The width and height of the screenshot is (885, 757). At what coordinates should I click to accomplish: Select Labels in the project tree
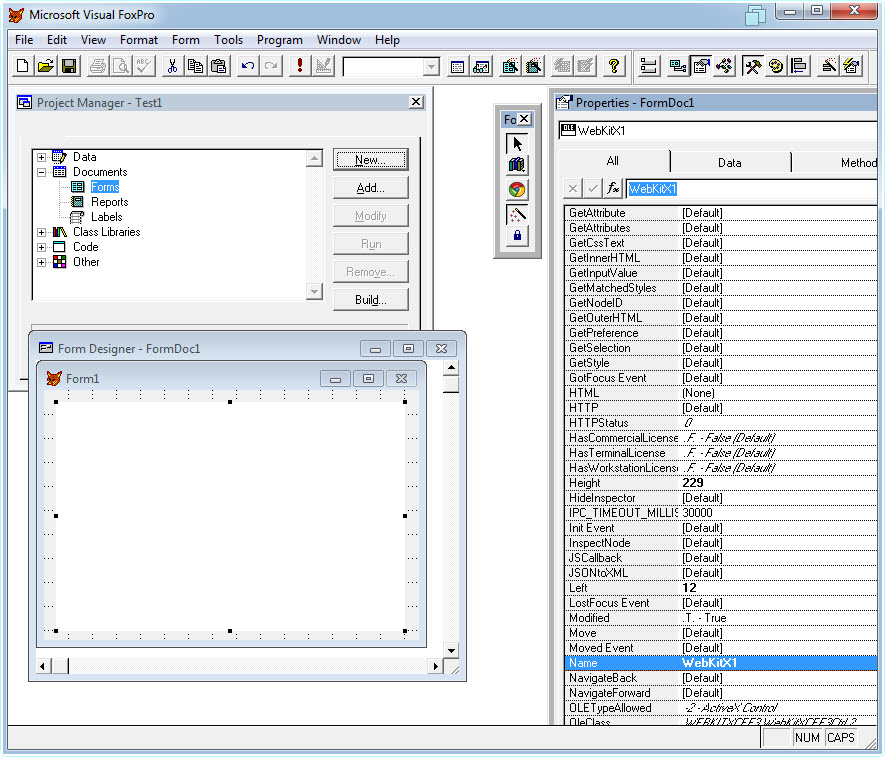(107, 217)
